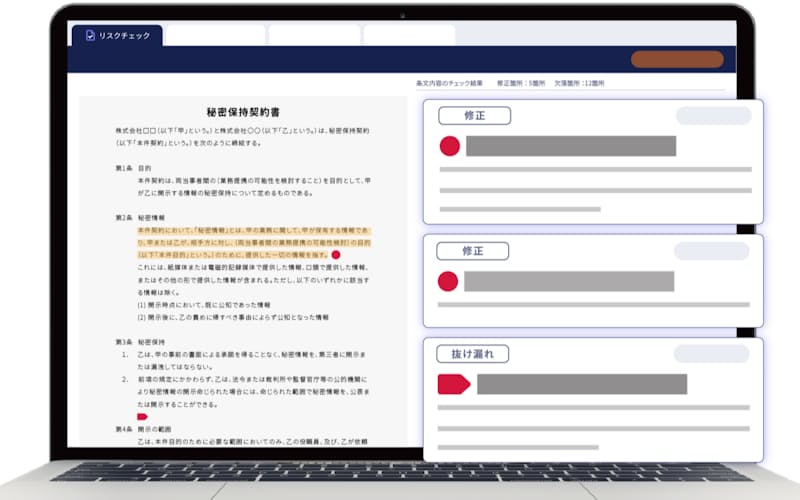Switch to the blank tab next to リスクチェック
800x500 pixels.
coord(214,35)
